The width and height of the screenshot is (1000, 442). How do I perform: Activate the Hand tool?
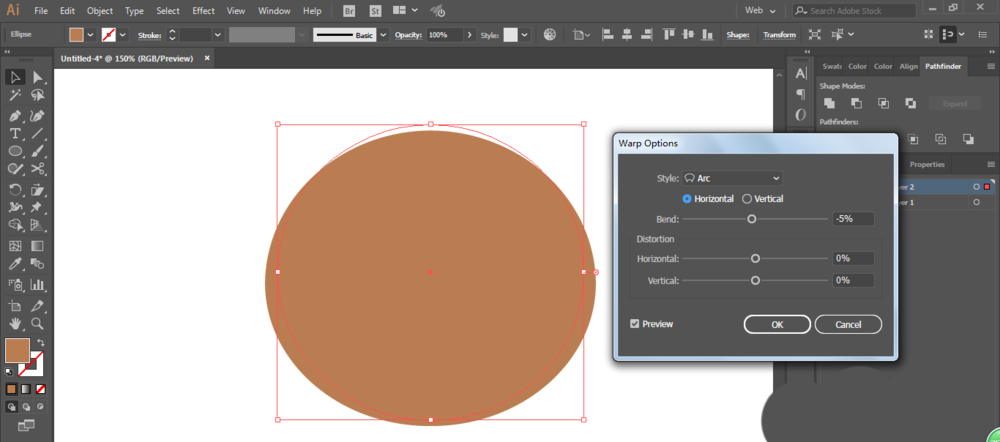(15, 323)
